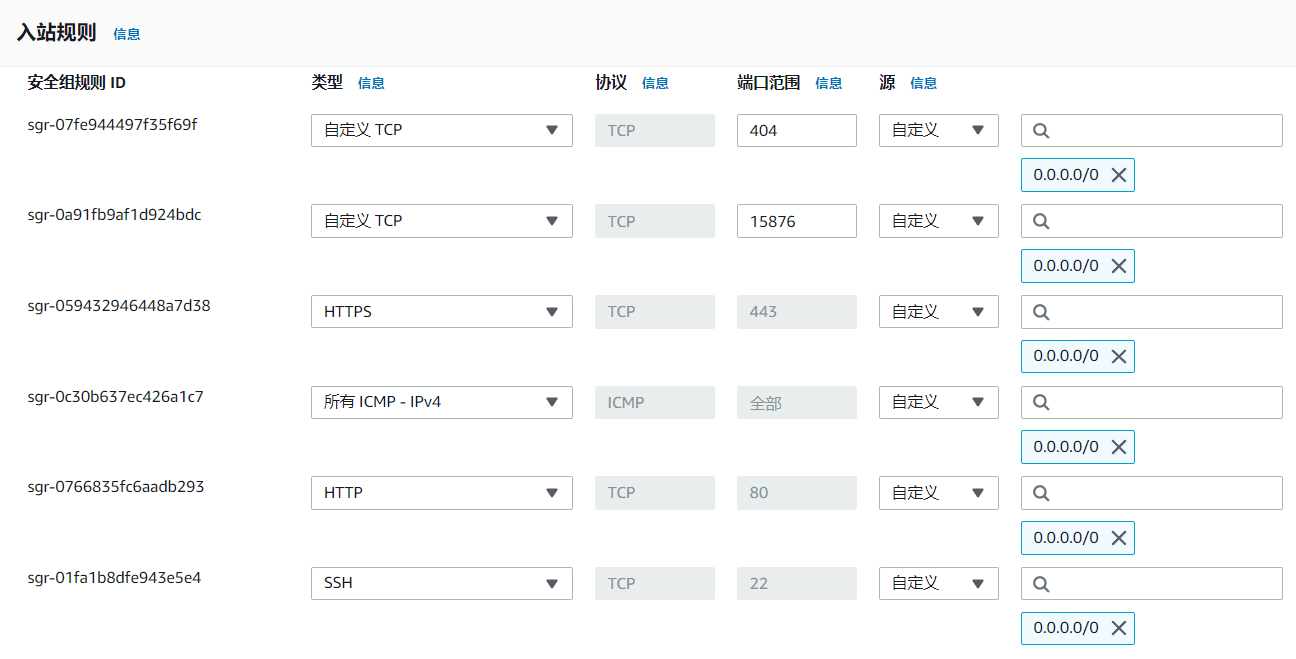Click 信息 link beside 源 header
The width and height of the screenshot is (1296, 659).
[923, 83]
